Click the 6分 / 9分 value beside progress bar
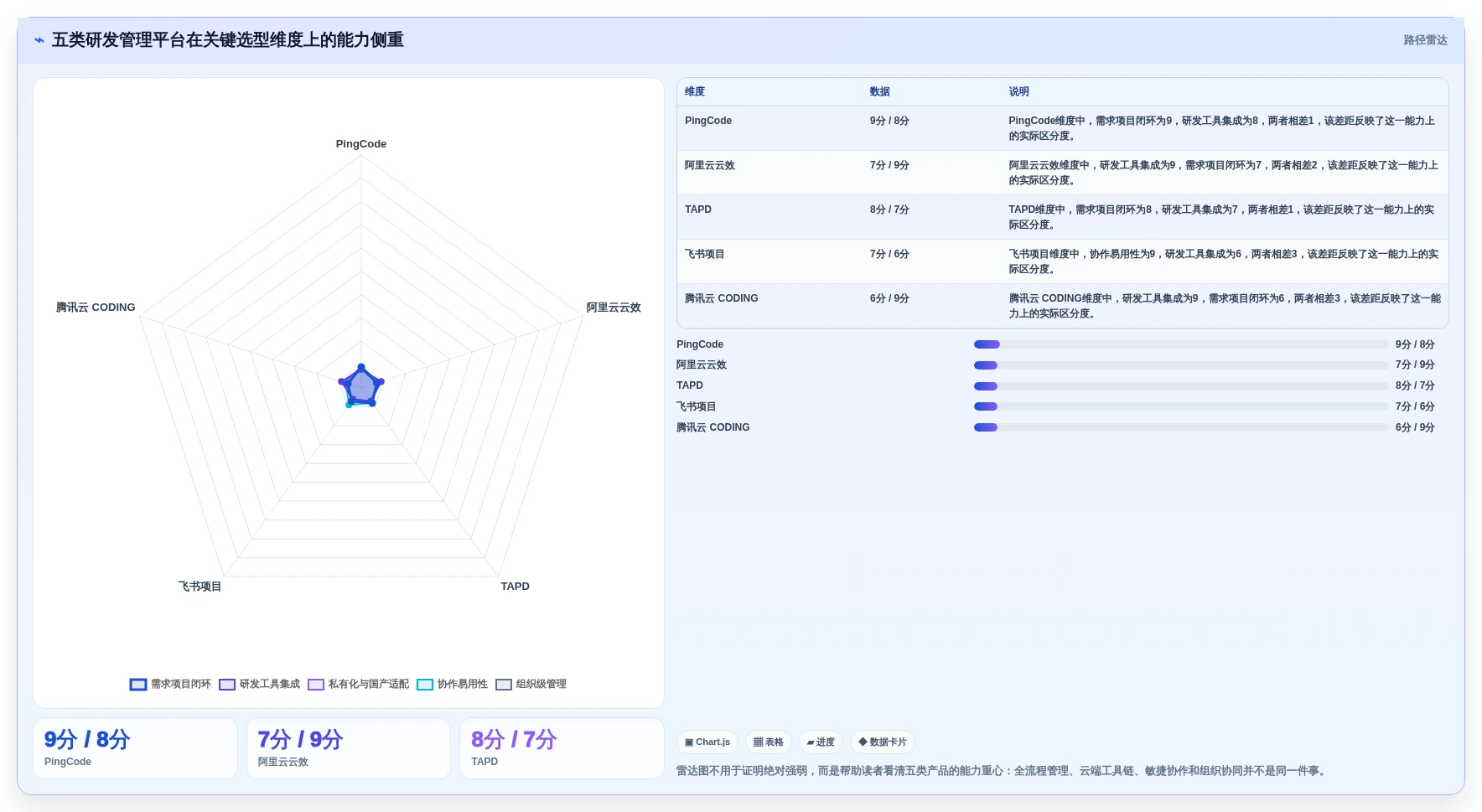This screenshot has width=1482, height=812. 1415,427
